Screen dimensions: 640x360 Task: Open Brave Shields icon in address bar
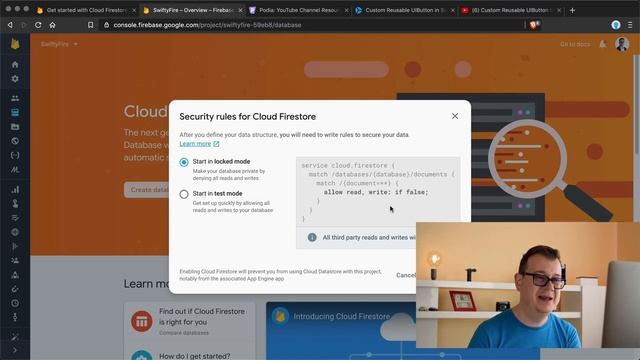pos(534,25)
